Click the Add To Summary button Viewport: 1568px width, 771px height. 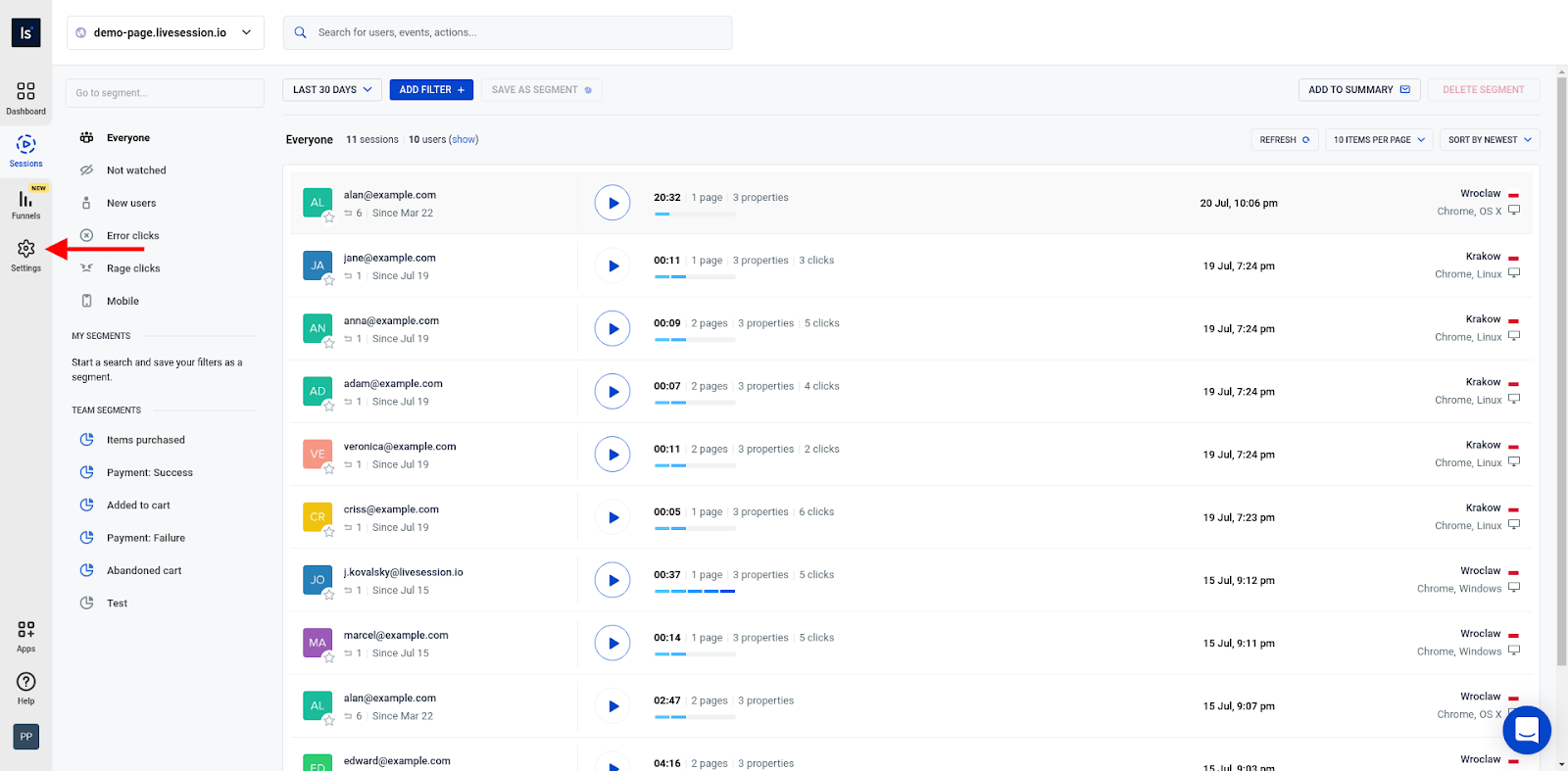(1358, 89)
